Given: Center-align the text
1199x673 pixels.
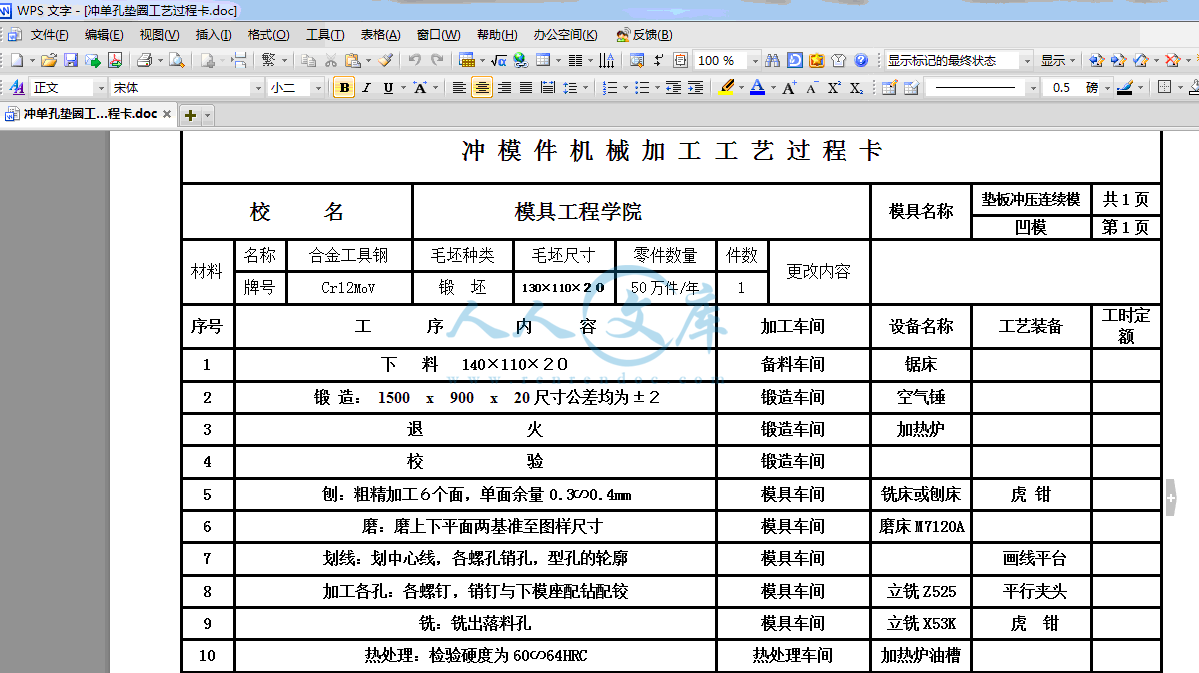Looking at the screenshot, I should (x=482, y=88).
